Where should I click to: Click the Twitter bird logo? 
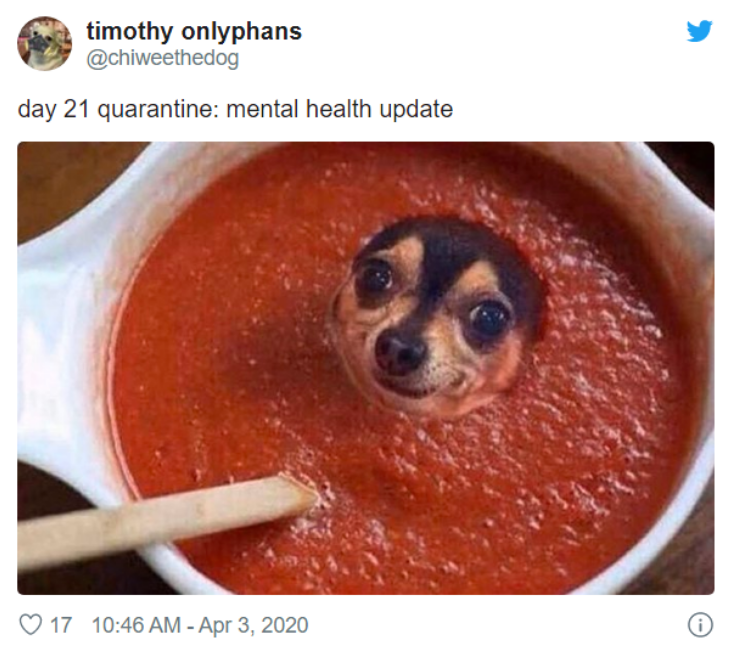[700, 31]
